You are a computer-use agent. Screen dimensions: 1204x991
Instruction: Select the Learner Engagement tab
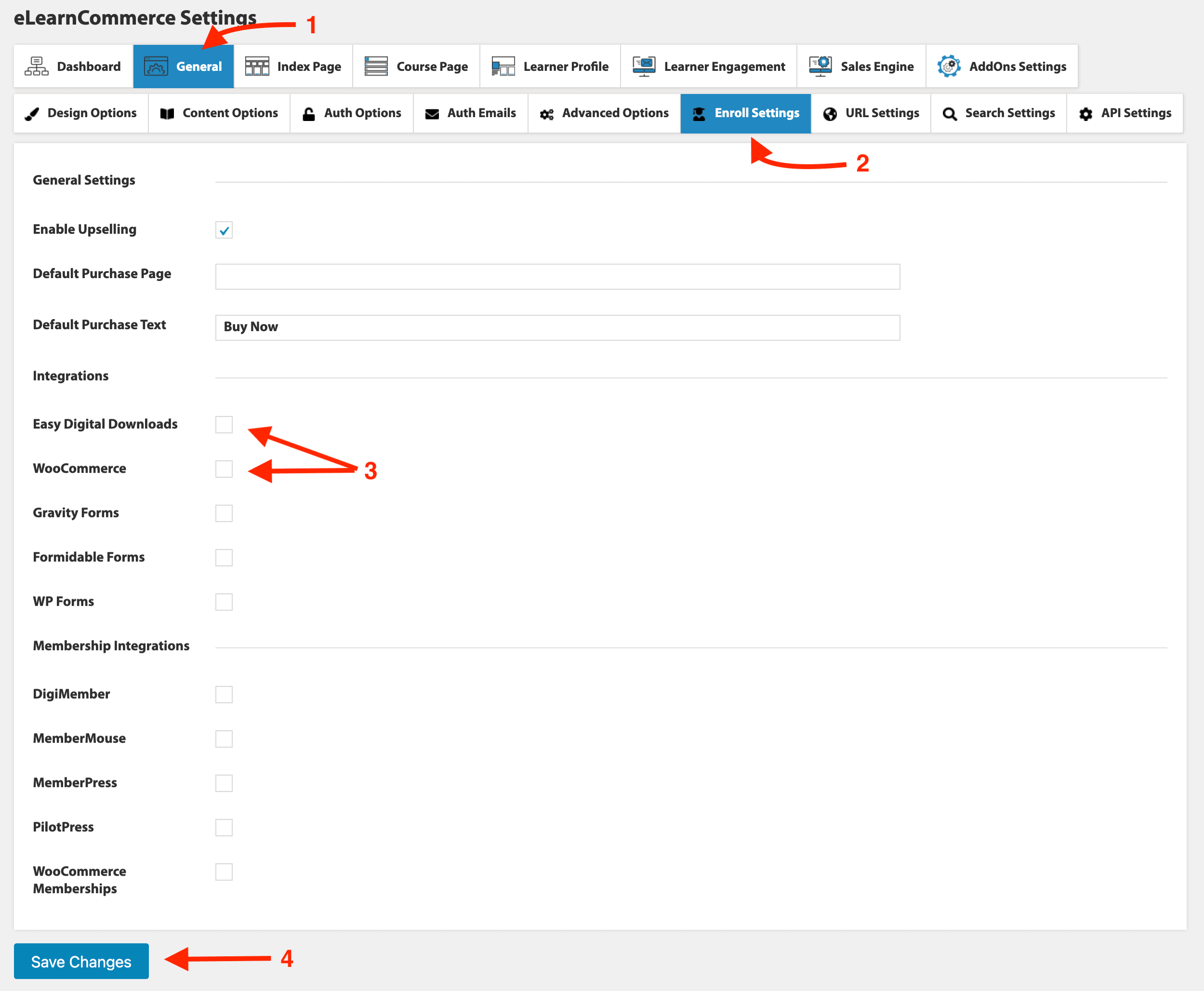(709, 66)
